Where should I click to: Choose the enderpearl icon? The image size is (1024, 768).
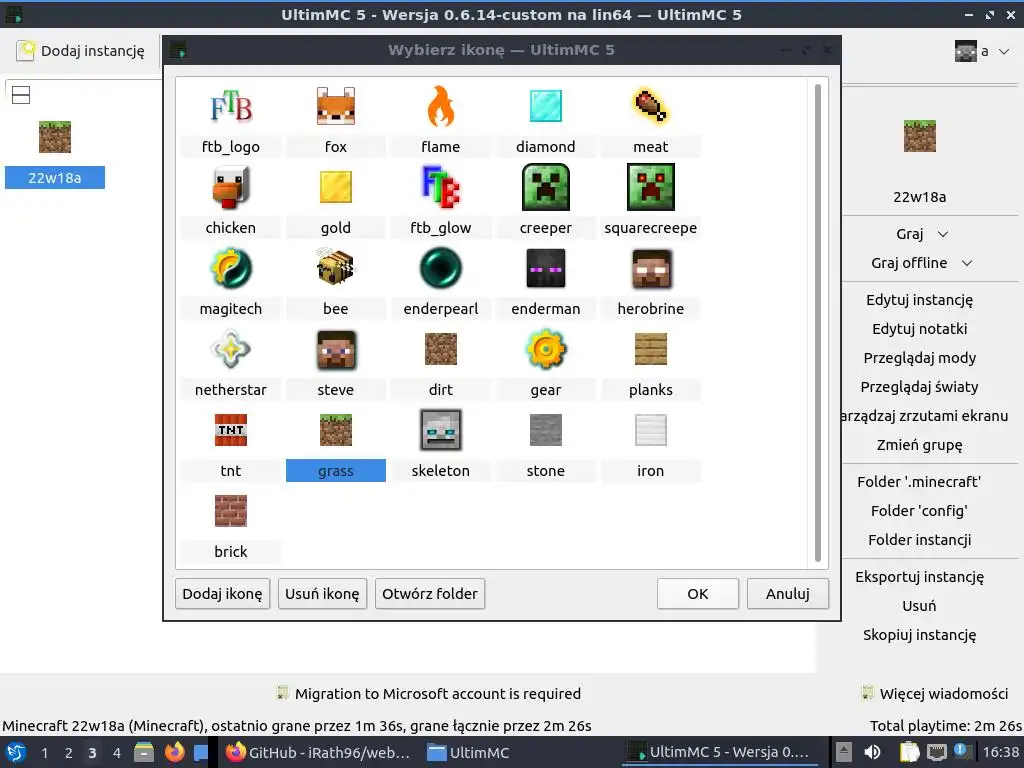coord(441,268)
